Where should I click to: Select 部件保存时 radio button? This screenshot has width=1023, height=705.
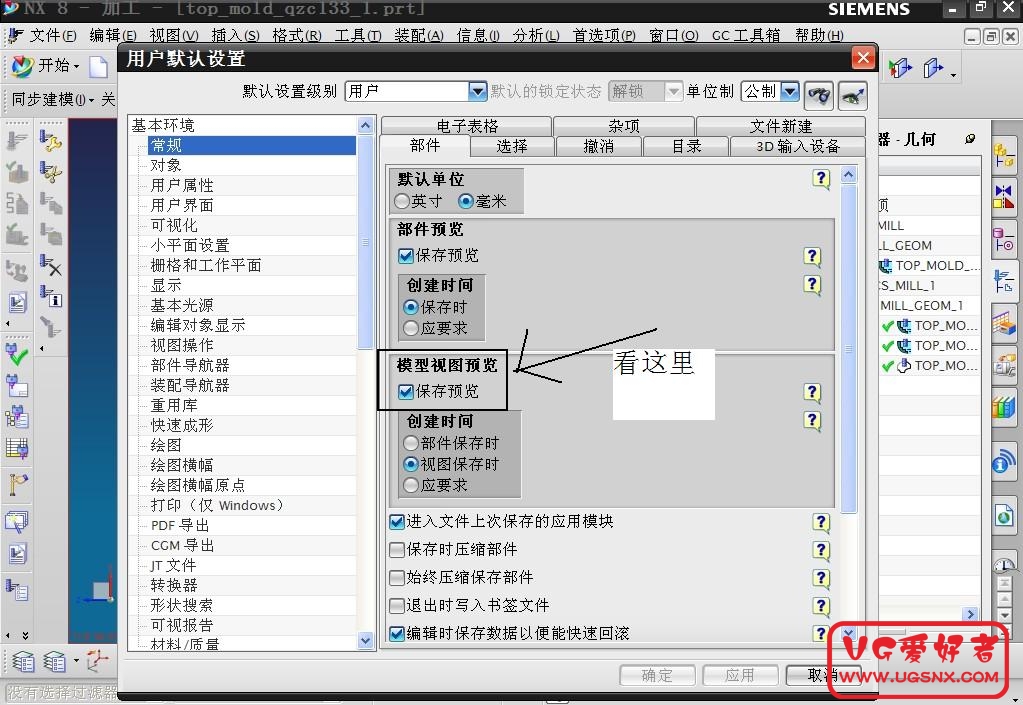(x=410, y=443)
